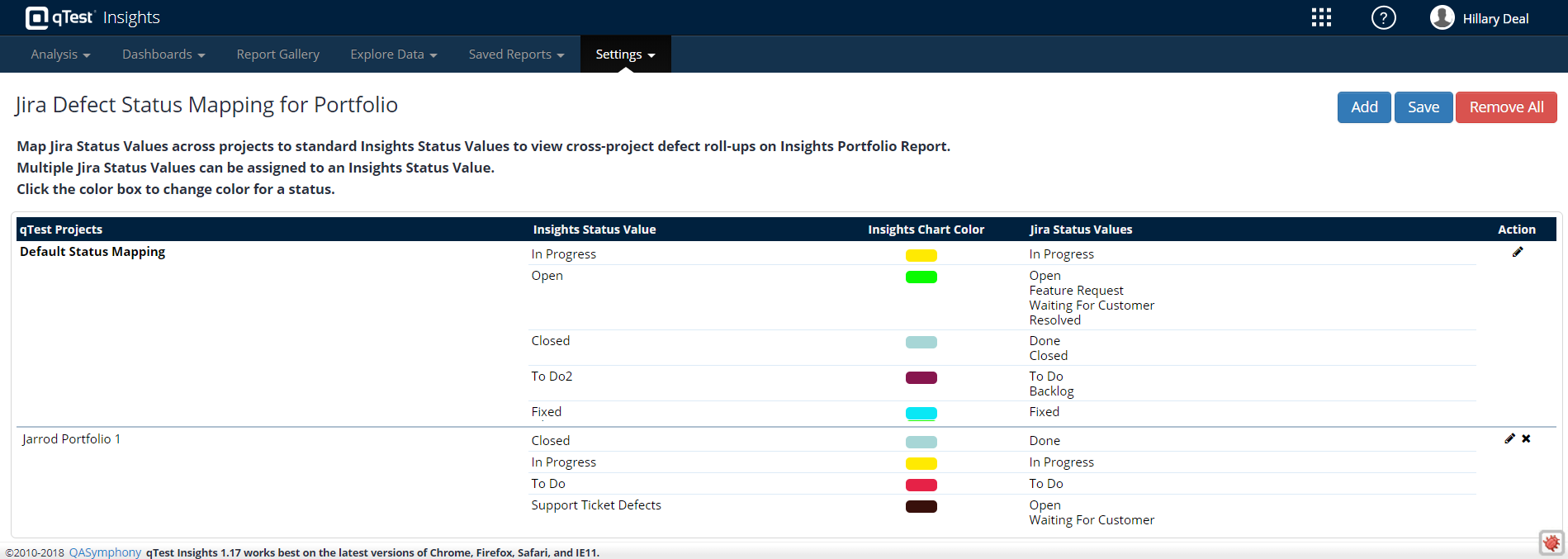Open the Saved Reports dropdown

516,54
